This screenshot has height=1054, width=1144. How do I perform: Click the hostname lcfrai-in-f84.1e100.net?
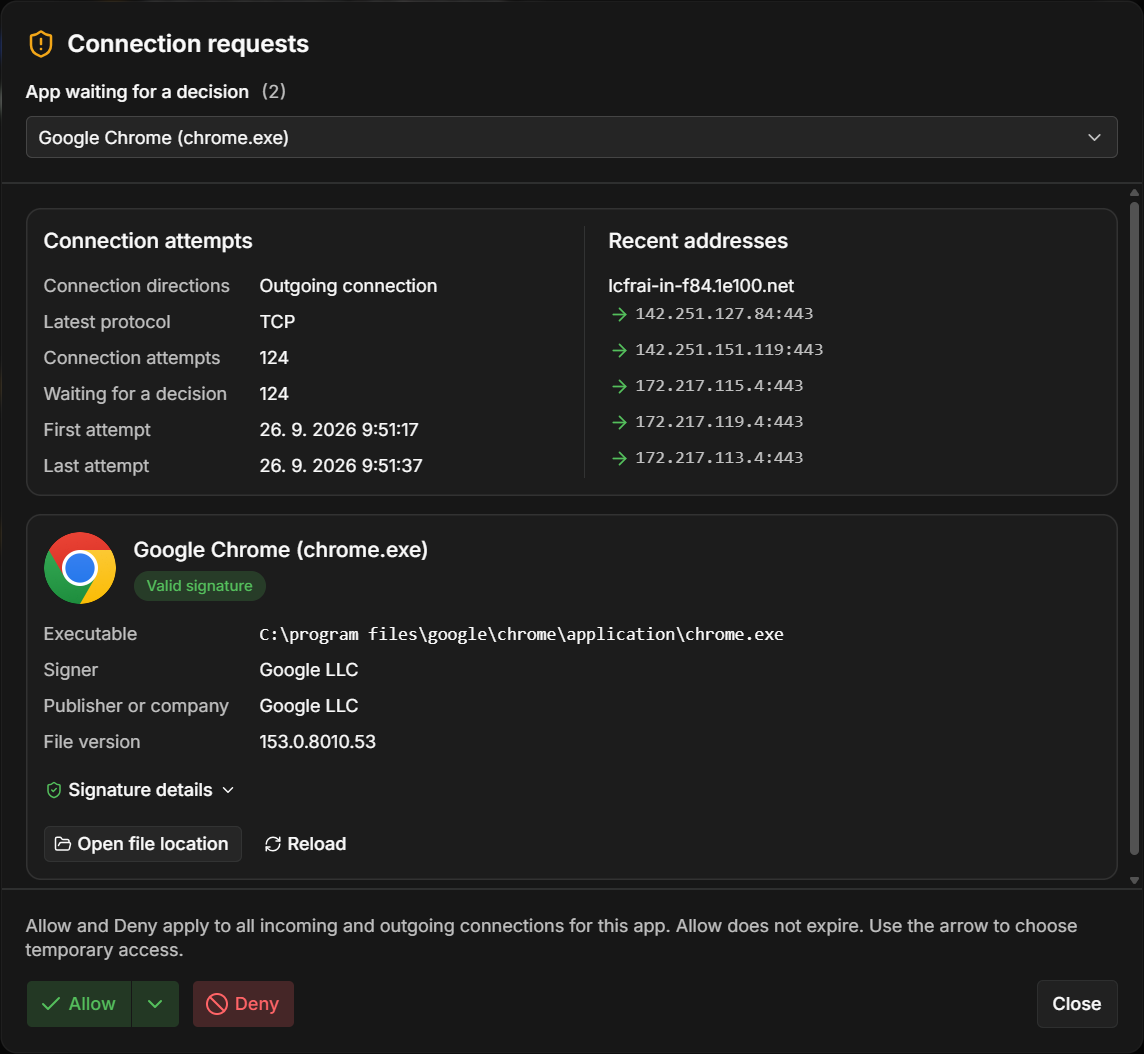tap(701, 285)
